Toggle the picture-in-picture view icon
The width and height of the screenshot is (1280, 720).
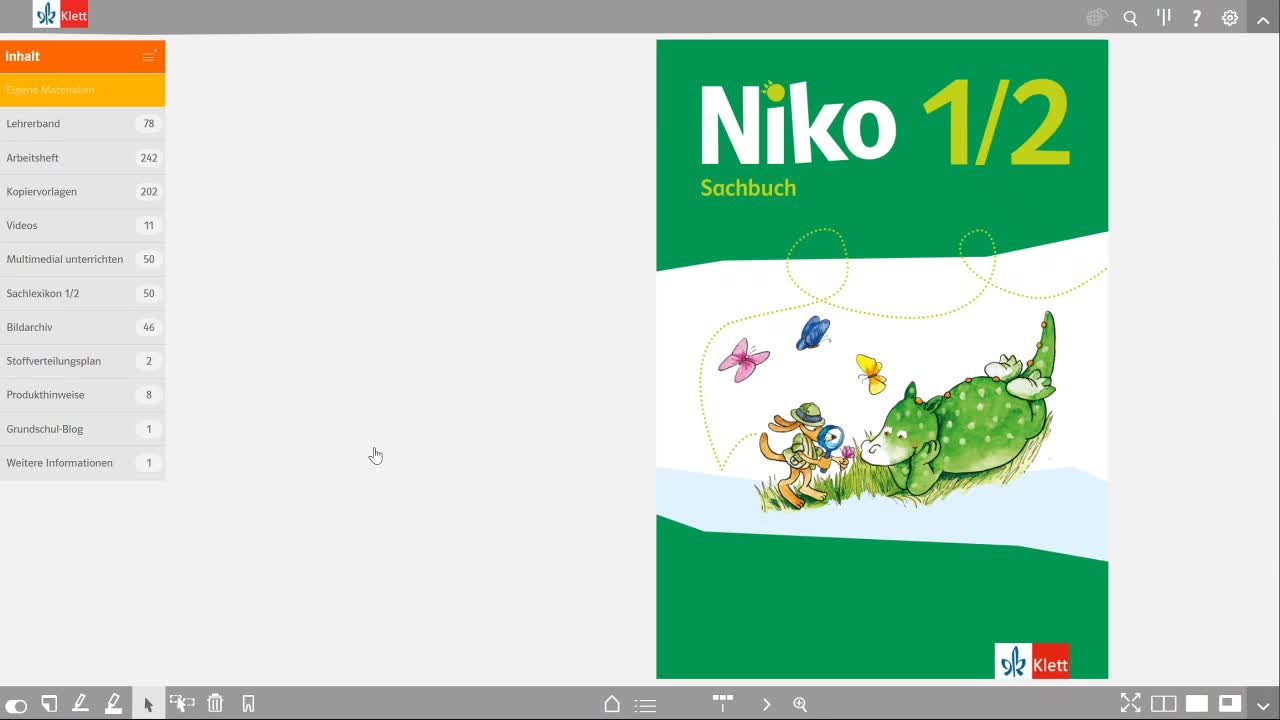1230,704
